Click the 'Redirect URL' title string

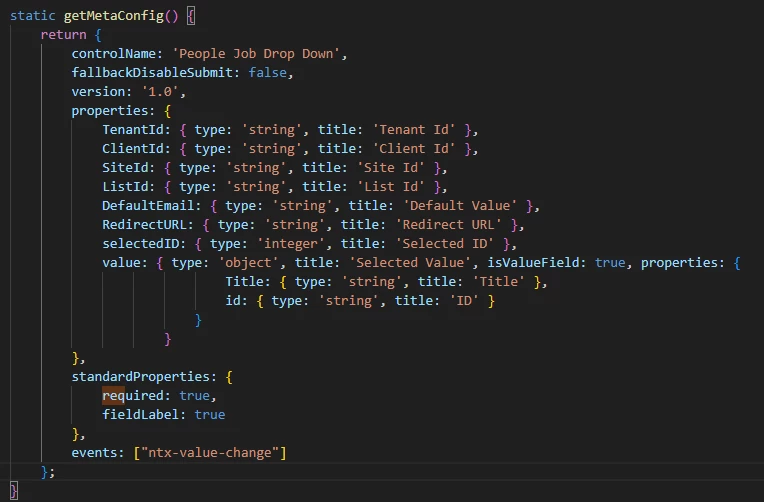click(448, 225)
